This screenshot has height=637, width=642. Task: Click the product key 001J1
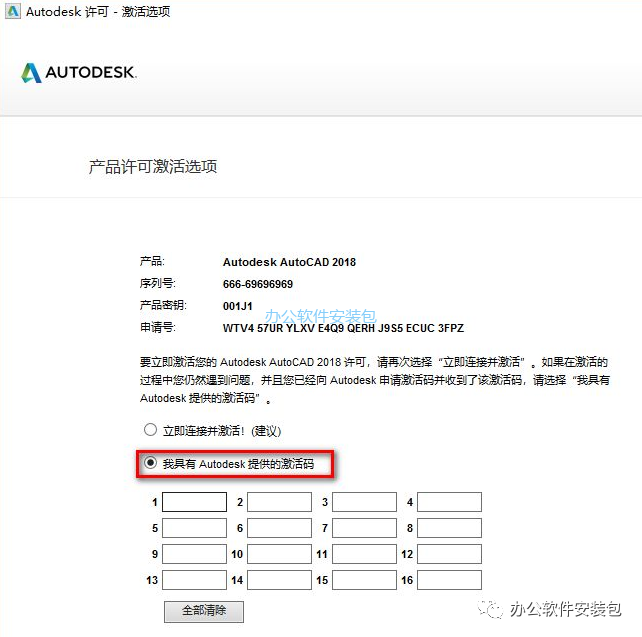[237, 306]
